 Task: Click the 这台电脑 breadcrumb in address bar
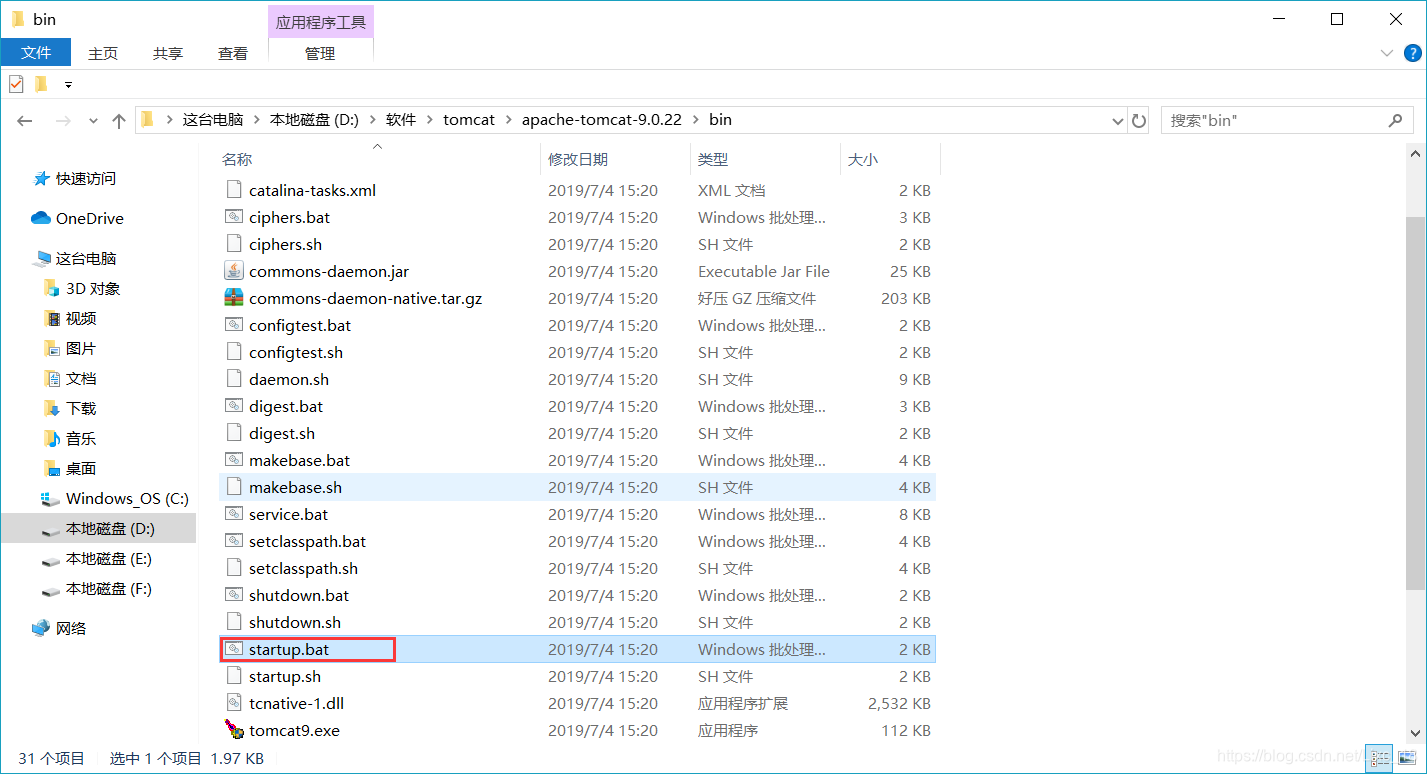pyautogui.click(x=213, y=120)
